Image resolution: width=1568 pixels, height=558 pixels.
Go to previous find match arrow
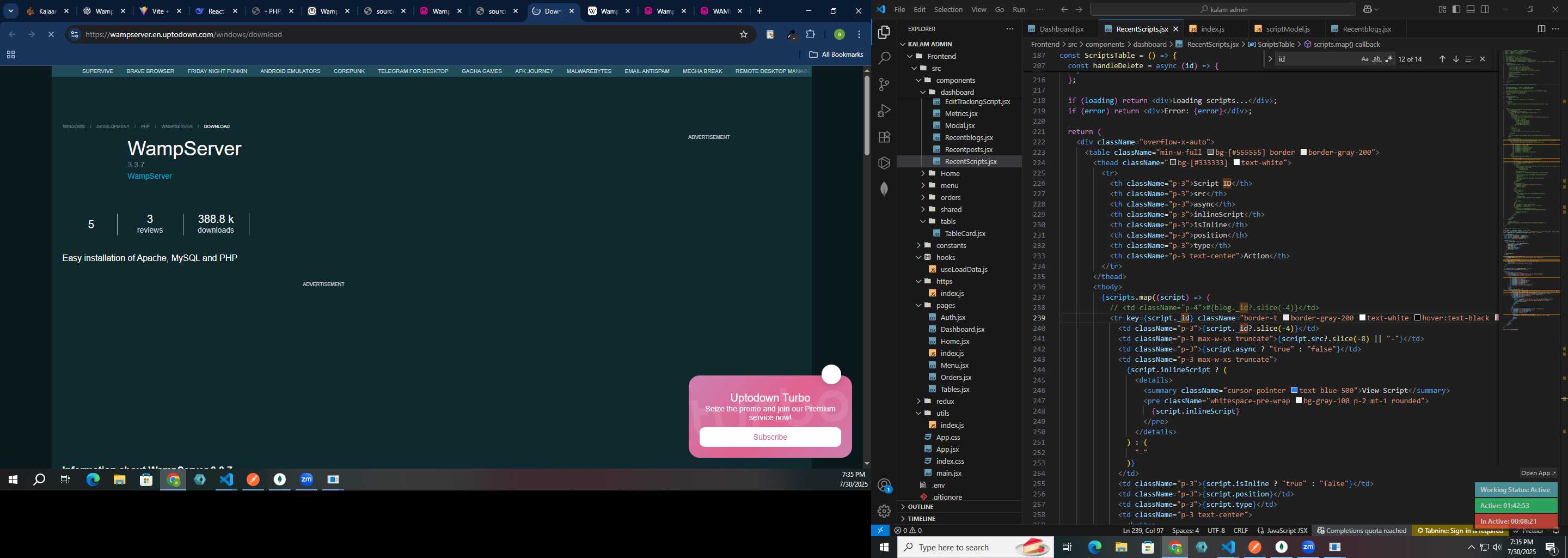(x=1442, y=59)
